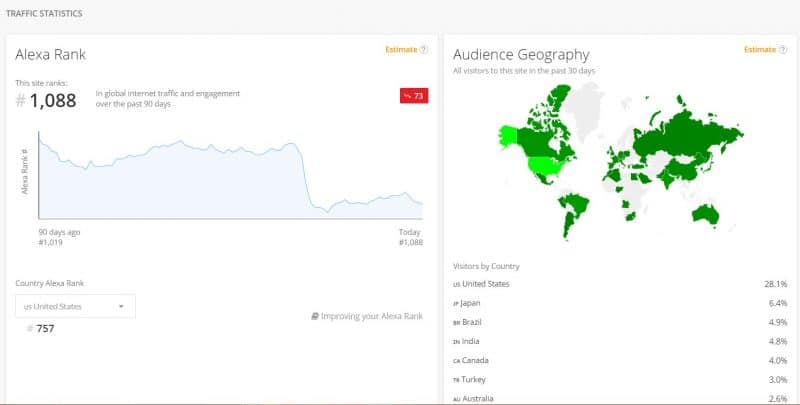Viewport: 800px width, 405px height.
Task: Click the book icon beside Improving your Alexa Rank
Action: (x=315, y=316)
